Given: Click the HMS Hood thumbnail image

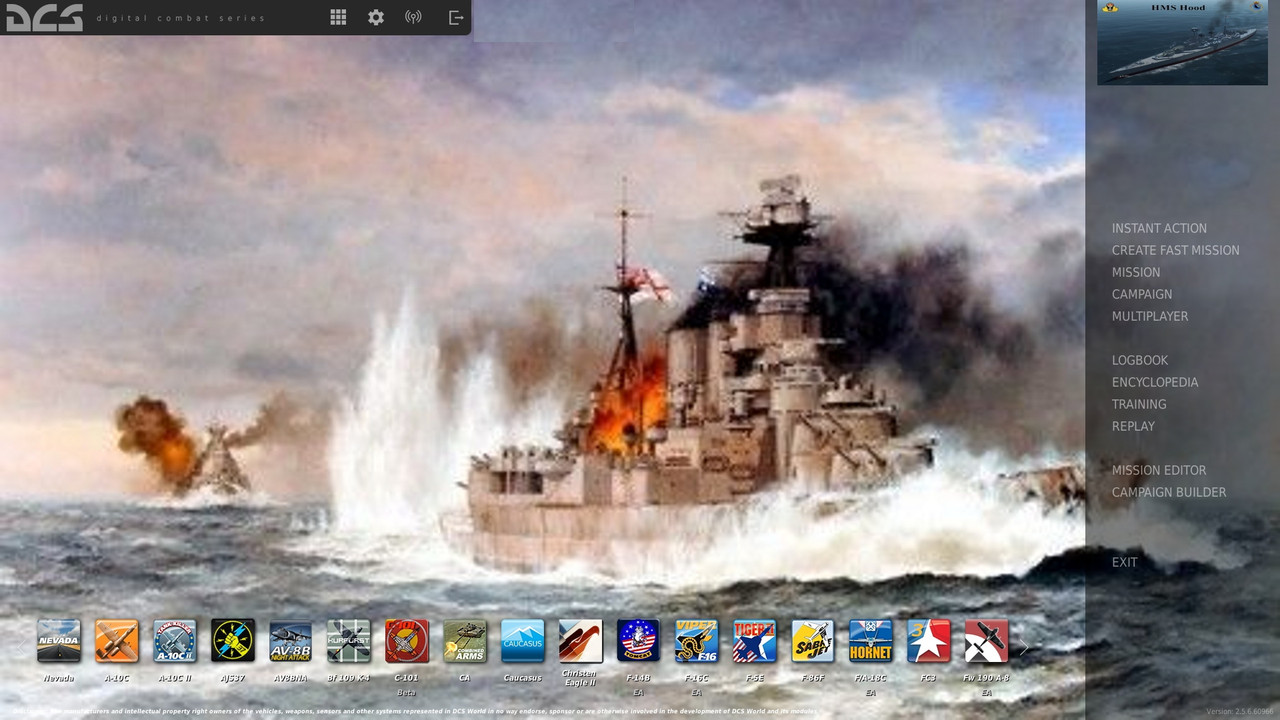Looking at the screenshot, I should point(1182,42).
